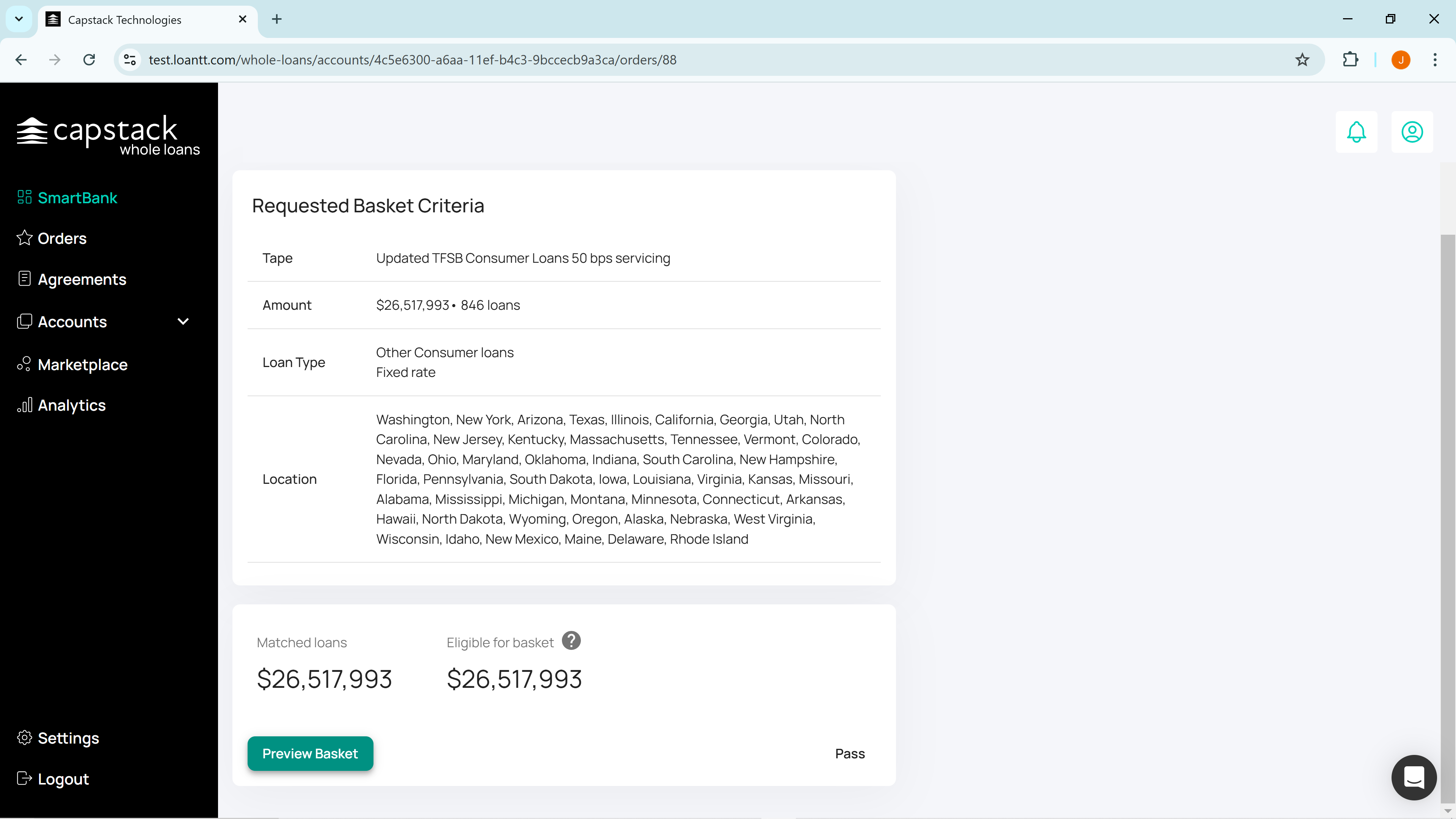1456x819 pixels.
Task: Navigate to Marketplace section
Action: tap(83, 364)
